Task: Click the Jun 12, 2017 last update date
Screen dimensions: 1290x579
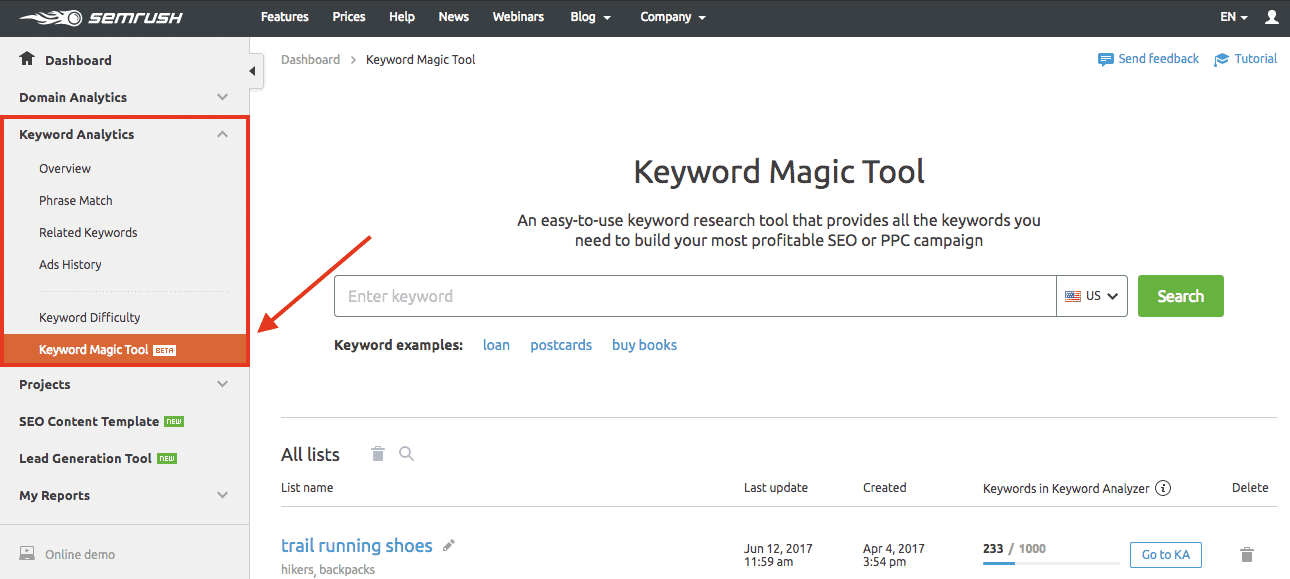Action: point(778,549)
